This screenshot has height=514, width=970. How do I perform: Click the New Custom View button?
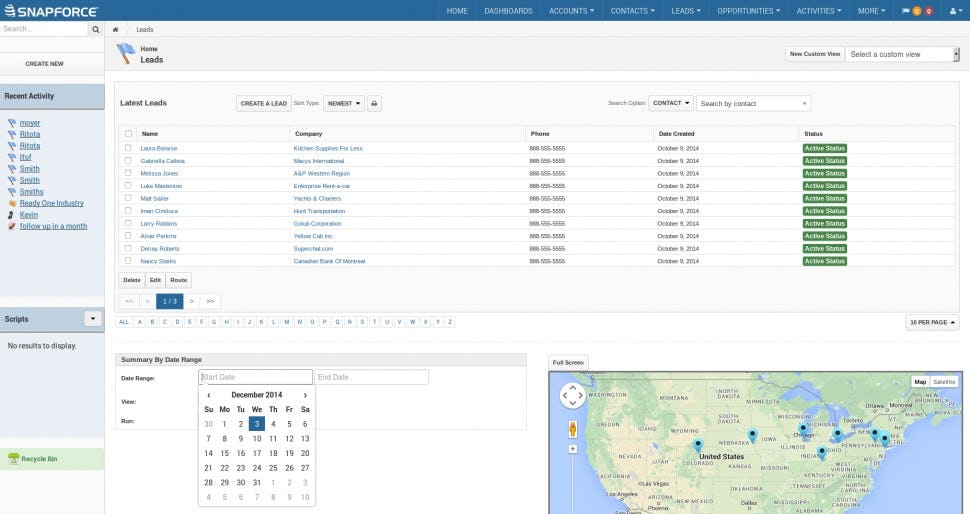[815, 54]
